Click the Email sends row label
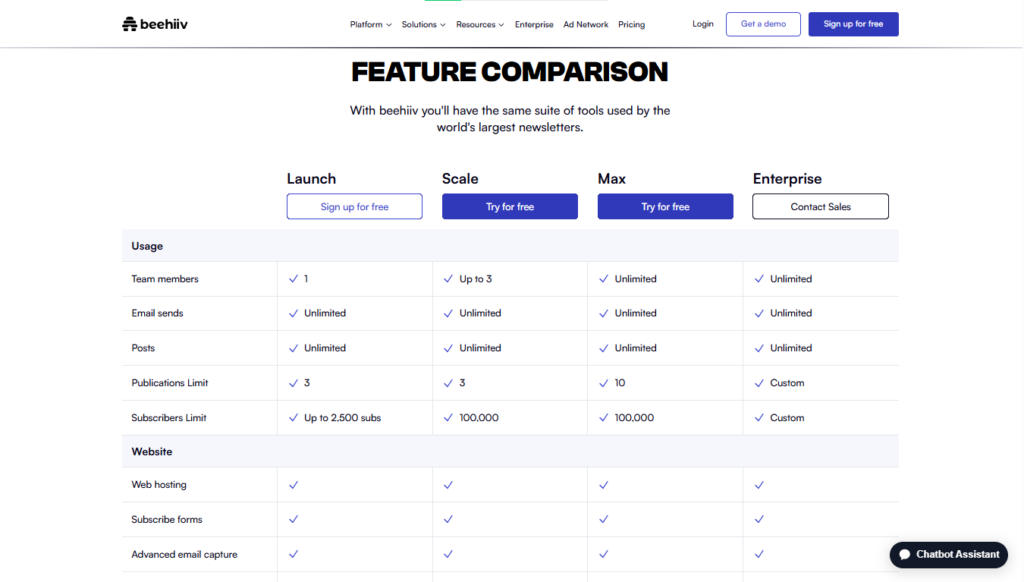The width and height of the screenshot is (1024, 582). (157, 313)
